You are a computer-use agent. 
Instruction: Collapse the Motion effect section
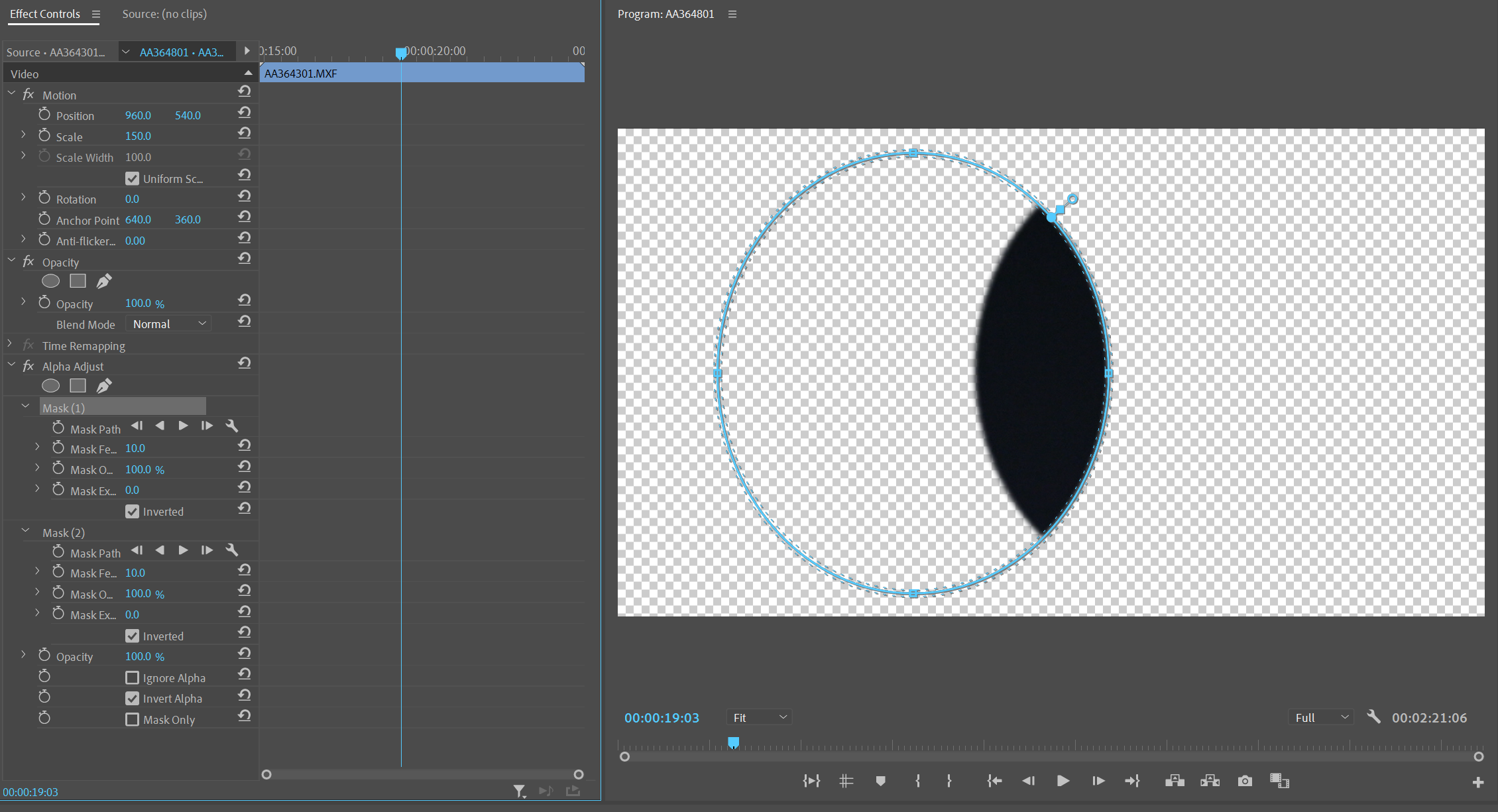(11, 93)
